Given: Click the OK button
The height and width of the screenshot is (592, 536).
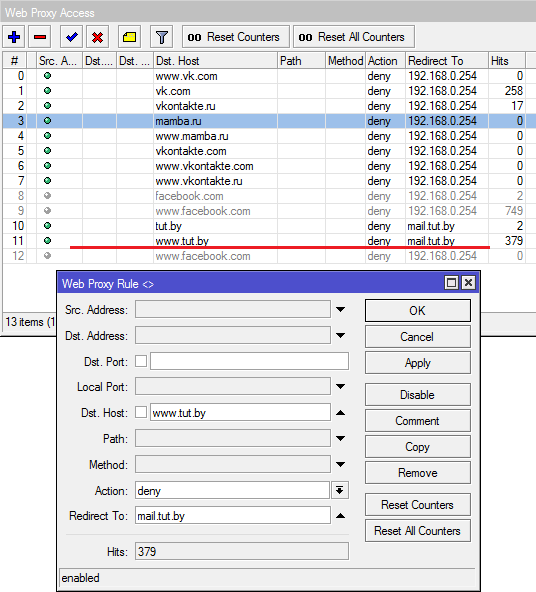Looking at the screenshot, I should pos(418,311).
